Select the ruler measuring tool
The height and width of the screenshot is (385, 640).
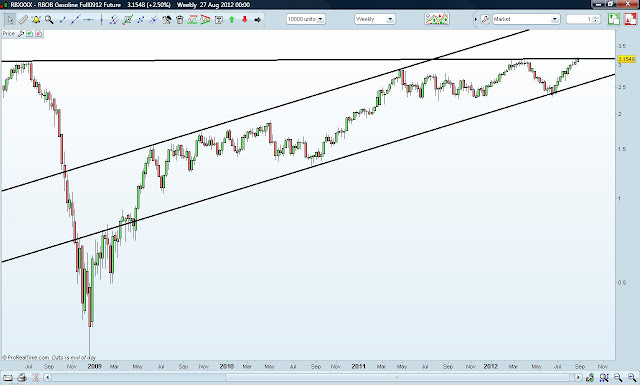tap(23, 20)
